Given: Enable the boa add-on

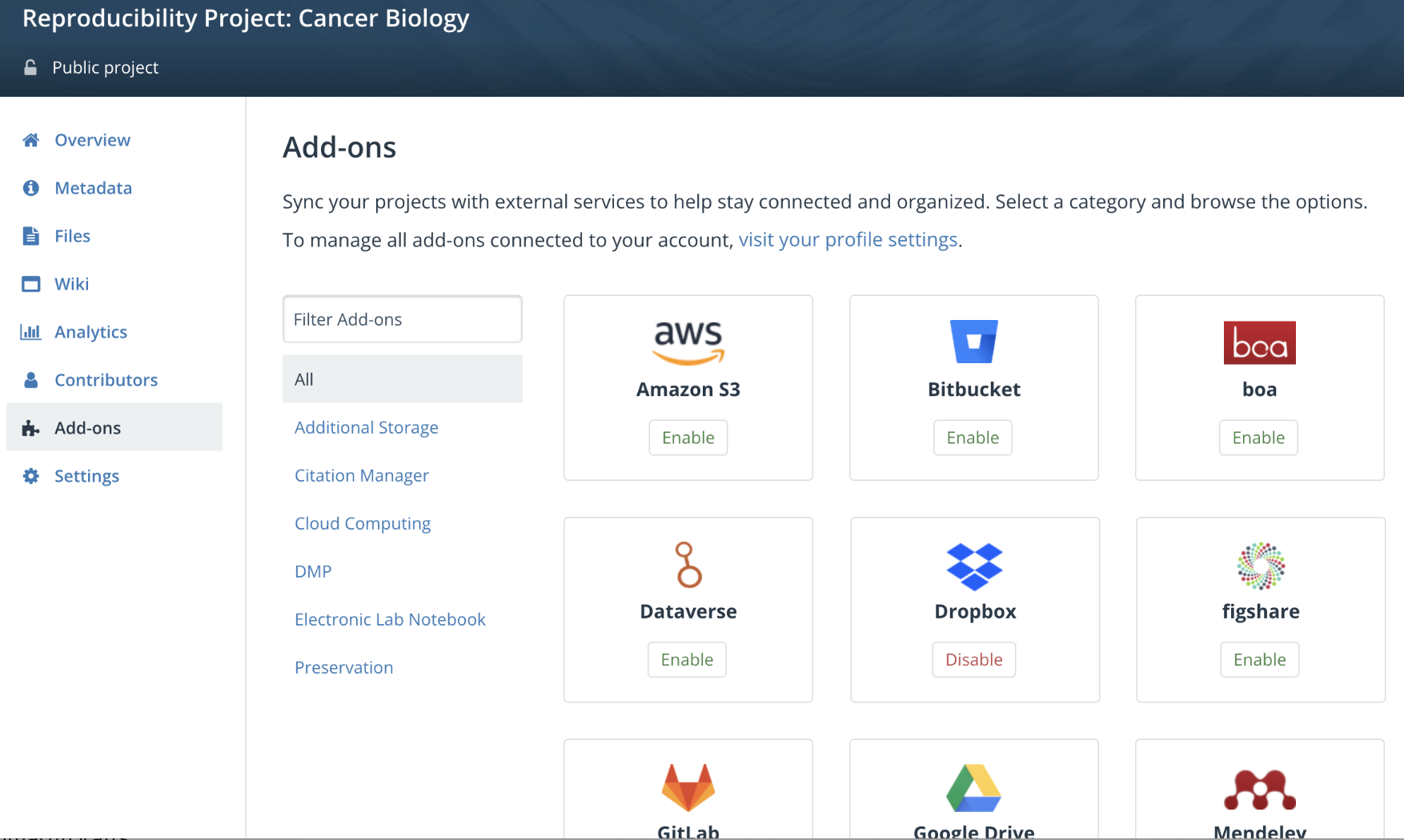Looking at the screenshot, I should click(x=1258, y=438).
